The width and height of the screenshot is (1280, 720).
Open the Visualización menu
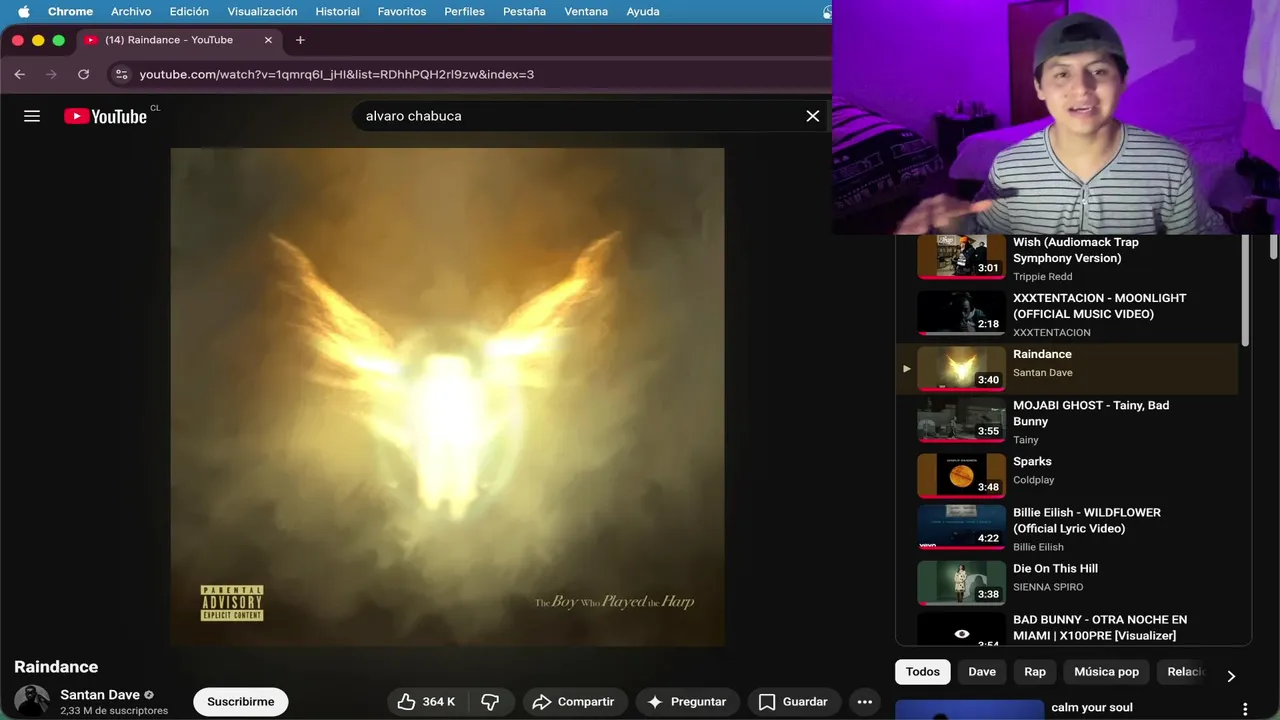click(262, 11)
